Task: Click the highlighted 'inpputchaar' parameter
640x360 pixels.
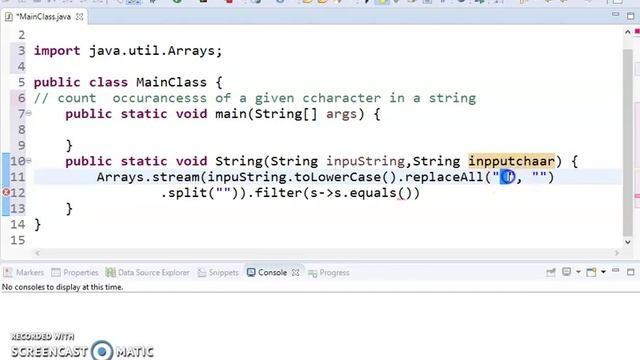Action: 511,161
